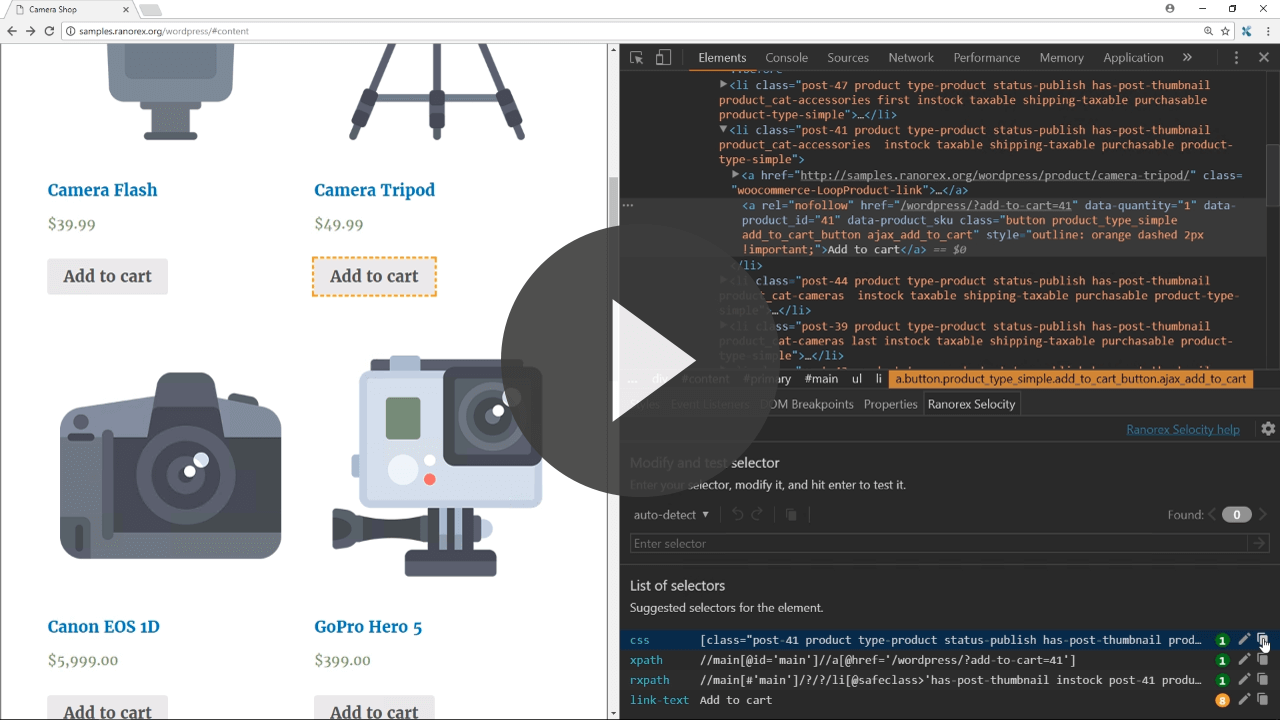Open the Application tab
1280x720 pixels.
pos(1133,58)
